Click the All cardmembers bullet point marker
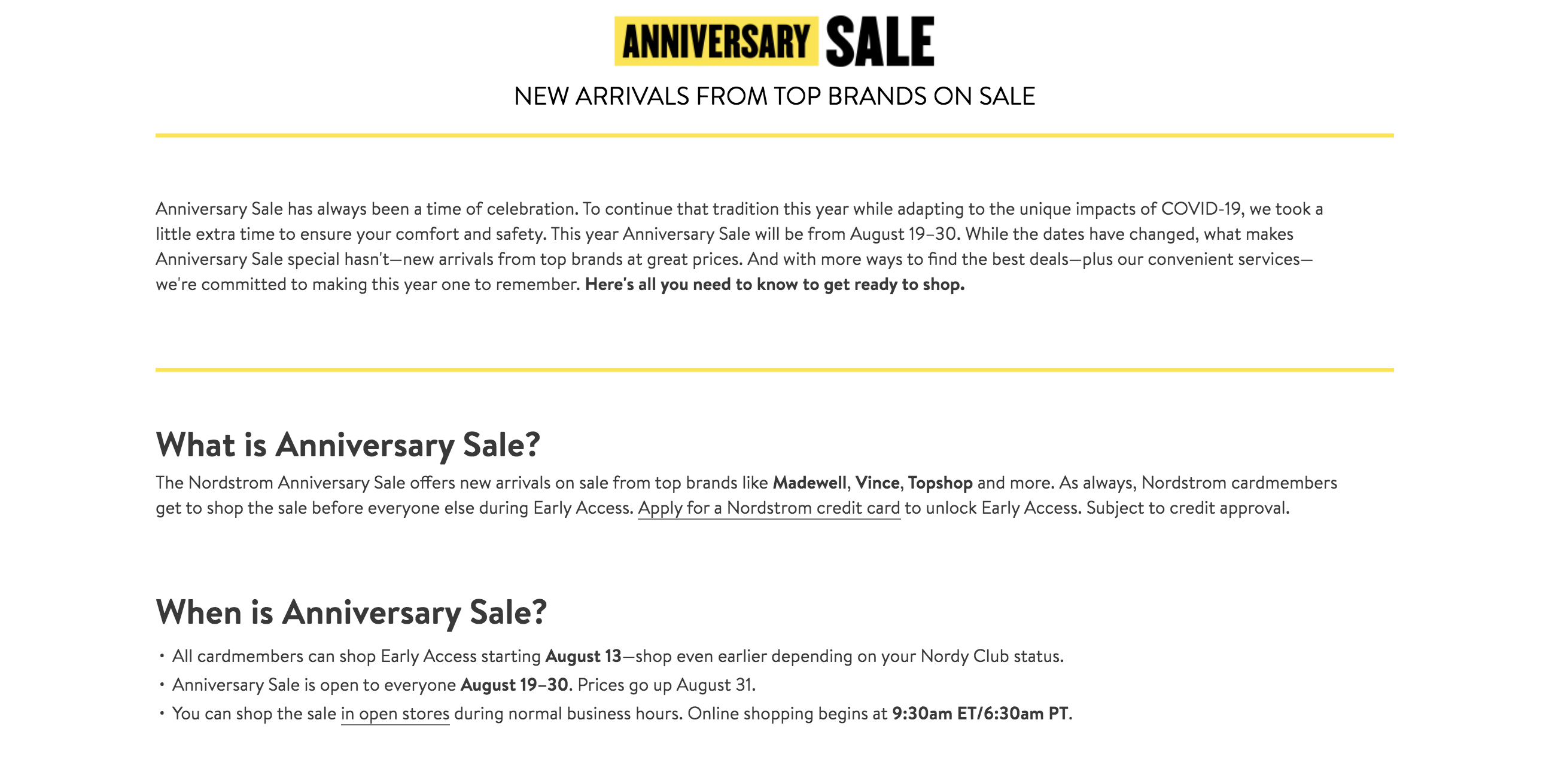Image resolution: width=1546 pixels, height=784 pixels. tap(162, 656)
